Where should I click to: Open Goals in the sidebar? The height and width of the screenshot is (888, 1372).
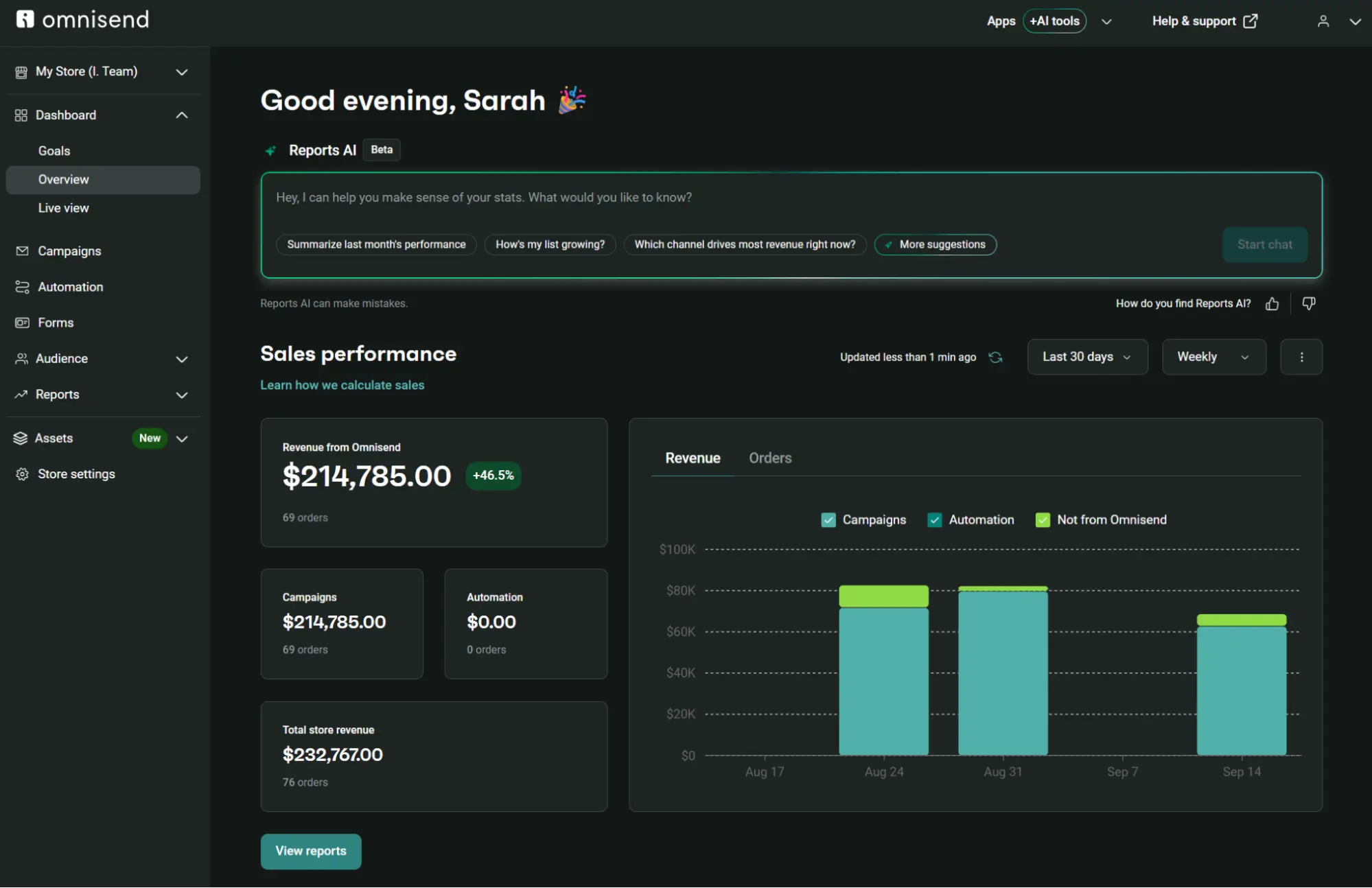tap(54, 151)
